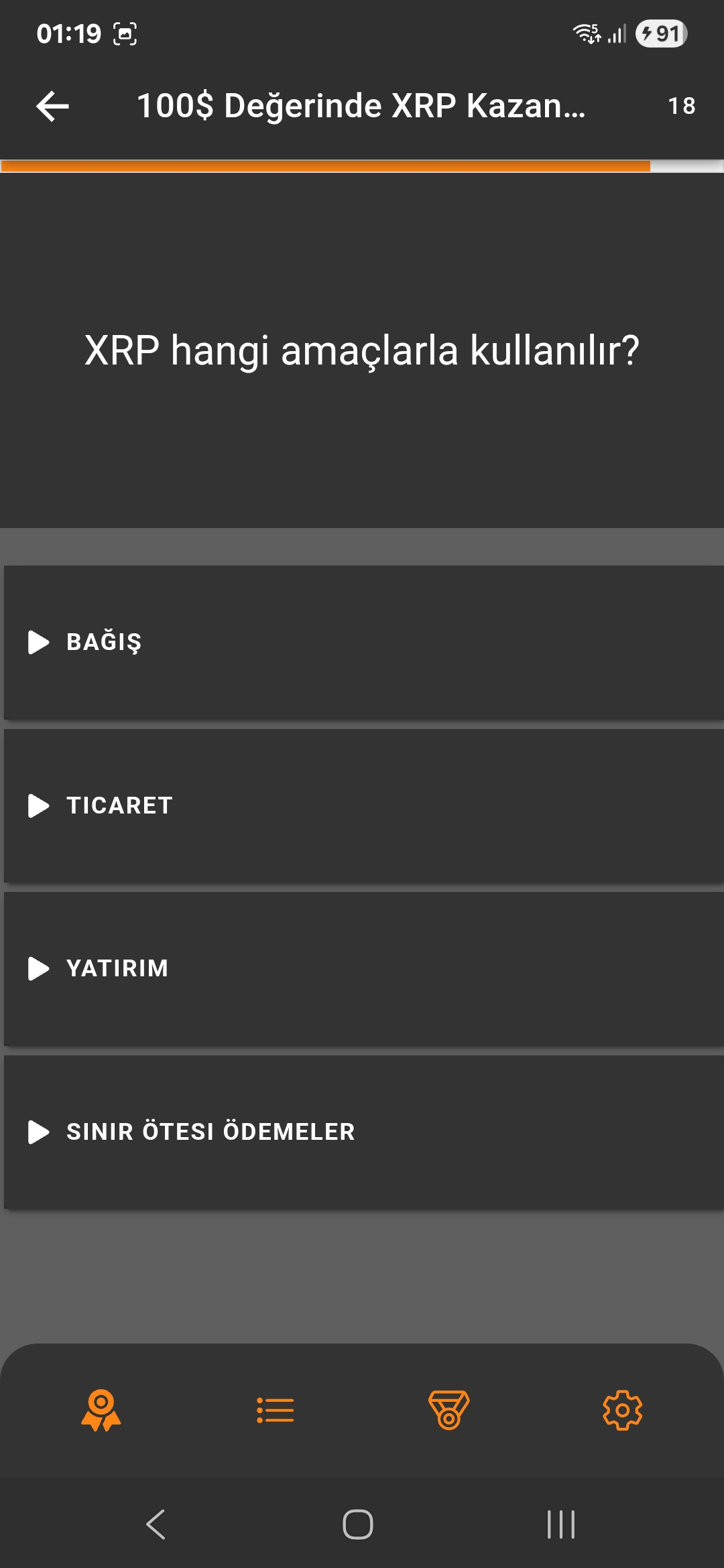Viewport: 724px width, 1568px height.
Task: Tap the Android home button
Action: [358, 1524]
